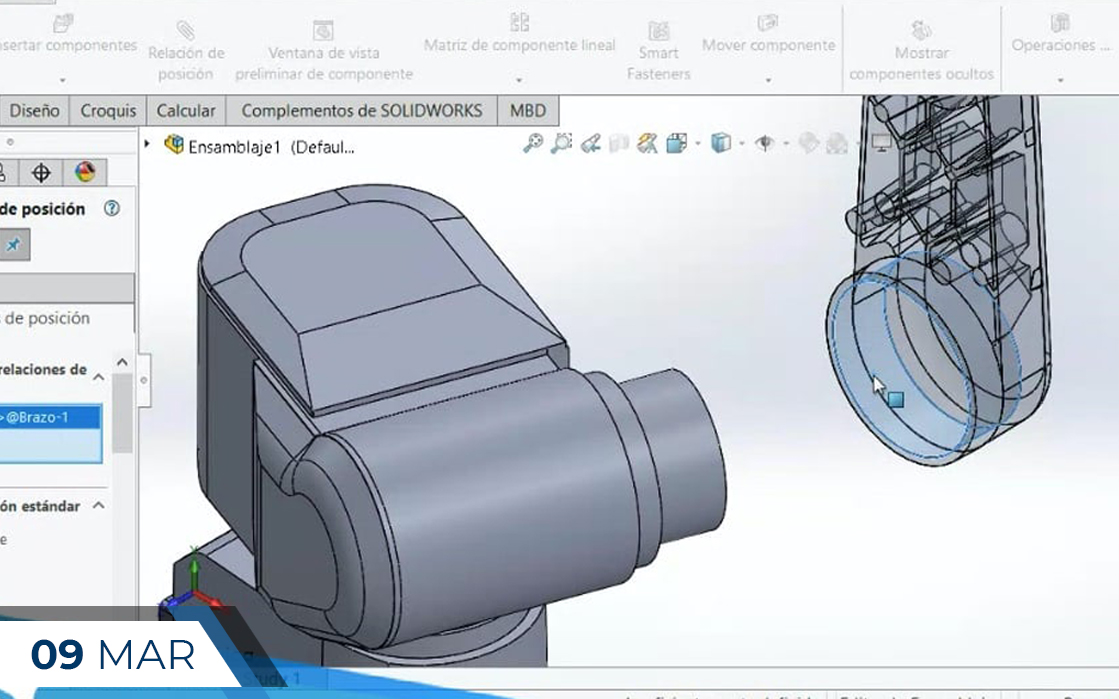1119x699 pixels.
Task: Activate the Mover componente tool
Action: coord(768,34)
